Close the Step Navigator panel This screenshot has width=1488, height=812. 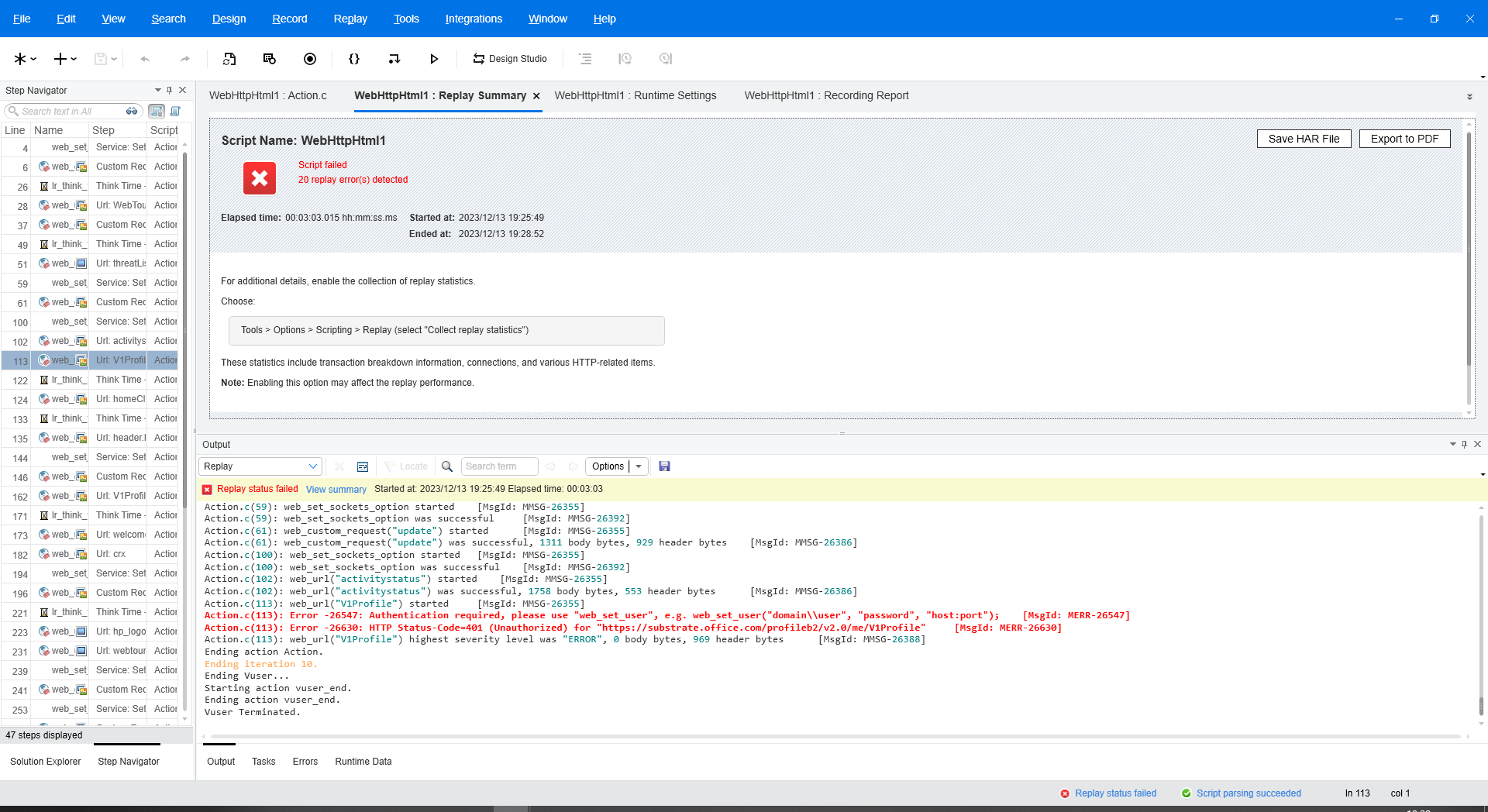point(183,91)
